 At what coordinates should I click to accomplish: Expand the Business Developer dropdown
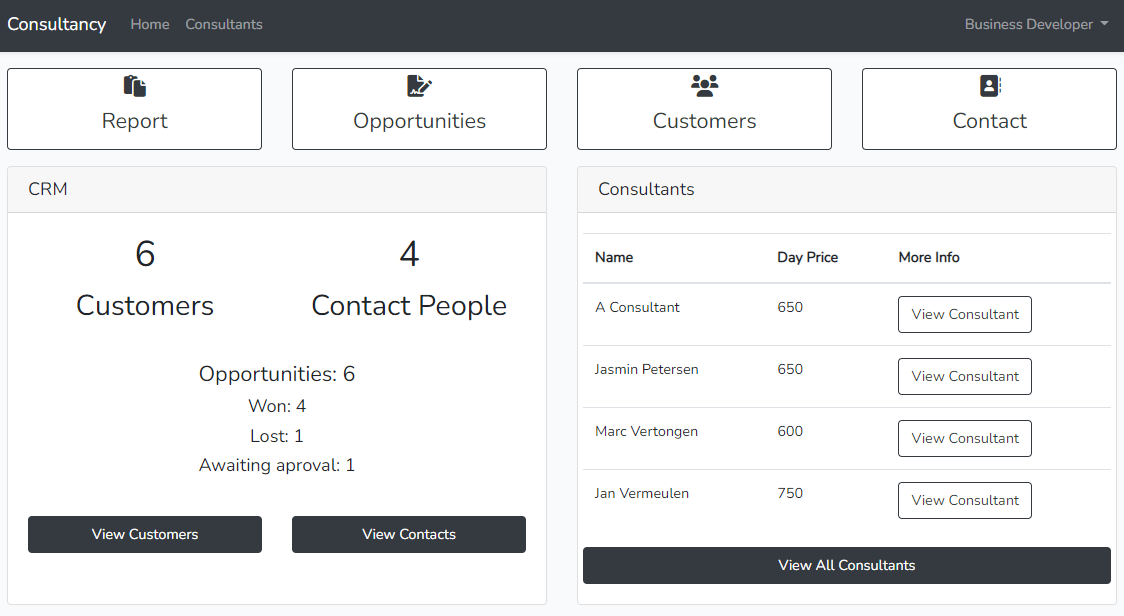(1036, 24)
